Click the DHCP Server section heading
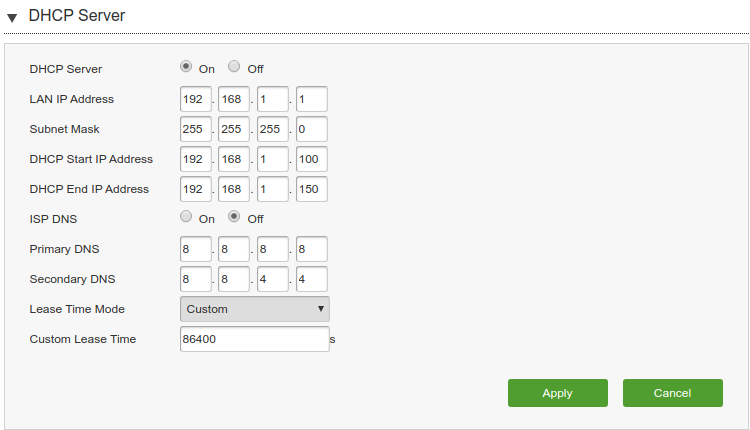The height and width of the screenshot is (430, 750). coord(77,15)
